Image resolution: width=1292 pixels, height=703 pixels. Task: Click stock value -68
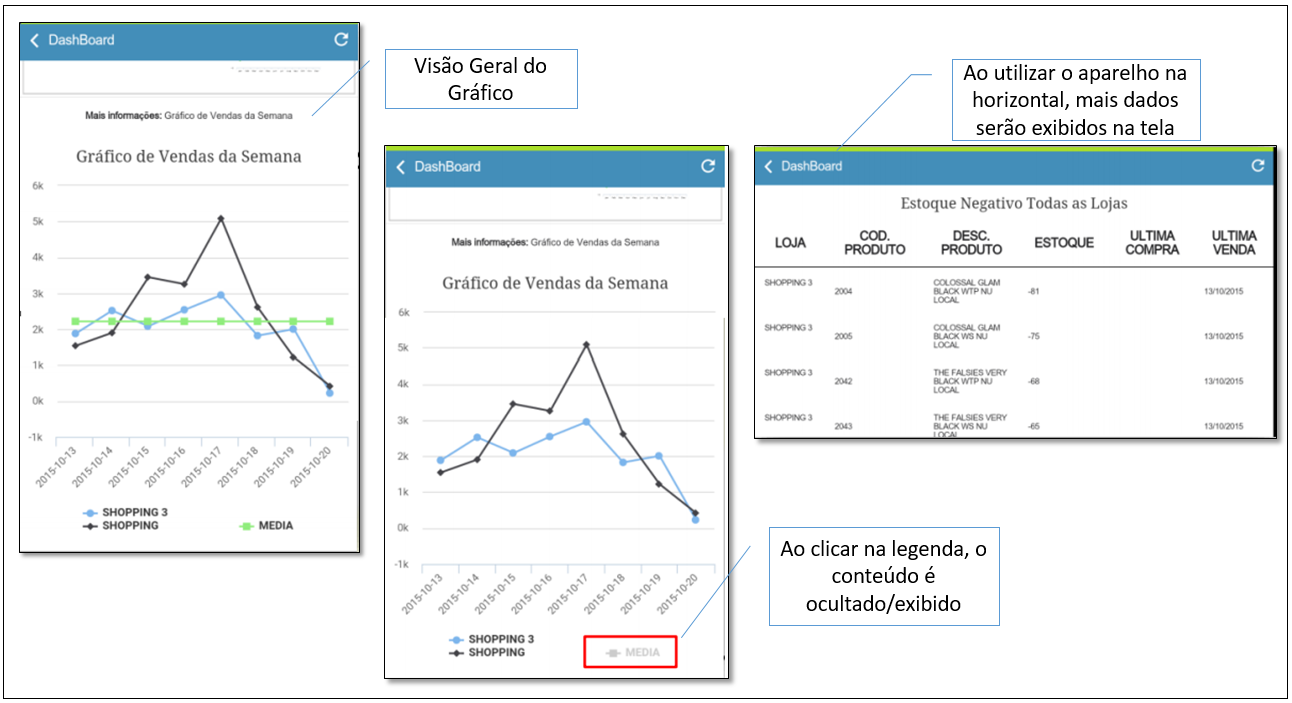(1034, 381)
